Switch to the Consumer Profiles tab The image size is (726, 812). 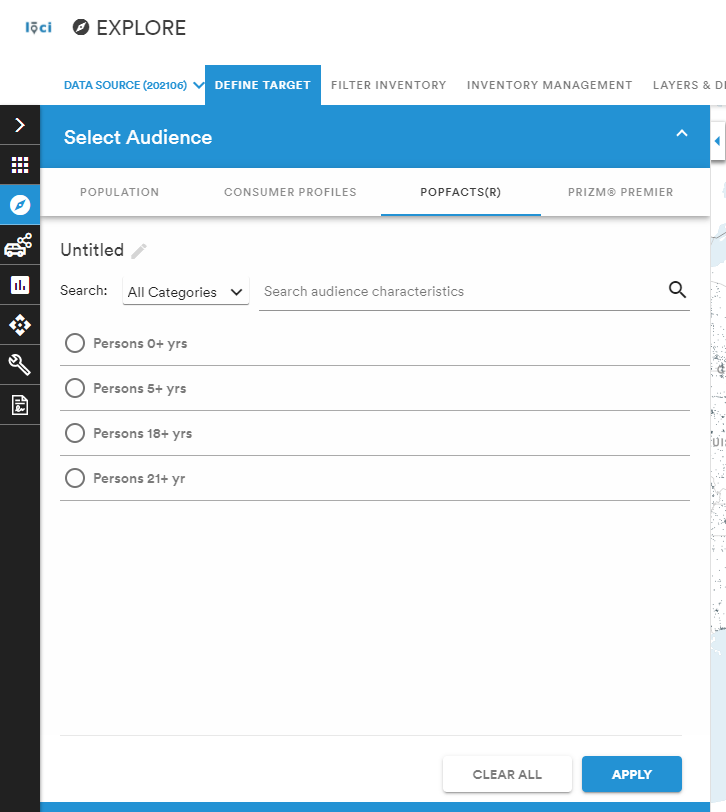tap(290, 192)
